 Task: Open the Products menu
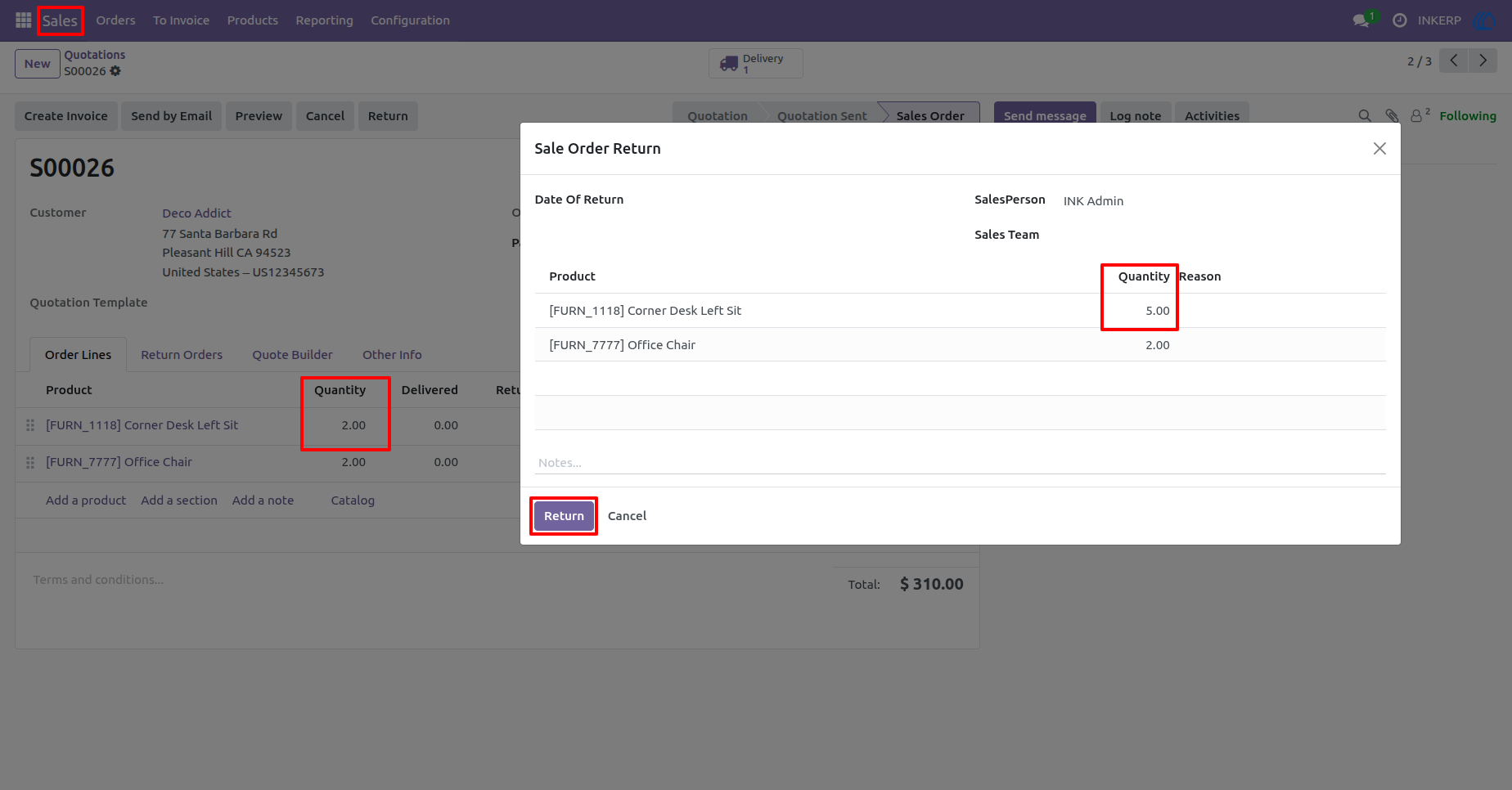click(x=253, y=20)
